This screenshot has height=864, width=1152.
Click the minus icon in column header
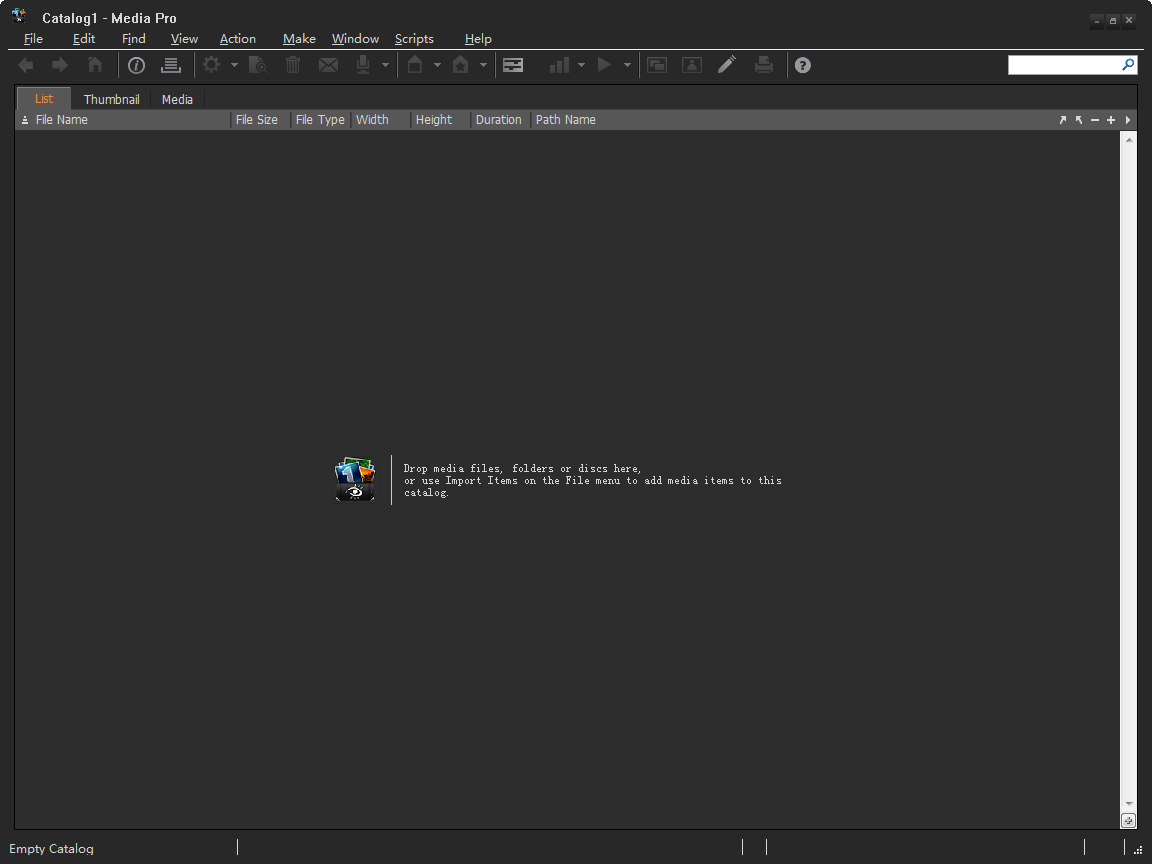click(x=1095, y=120)
